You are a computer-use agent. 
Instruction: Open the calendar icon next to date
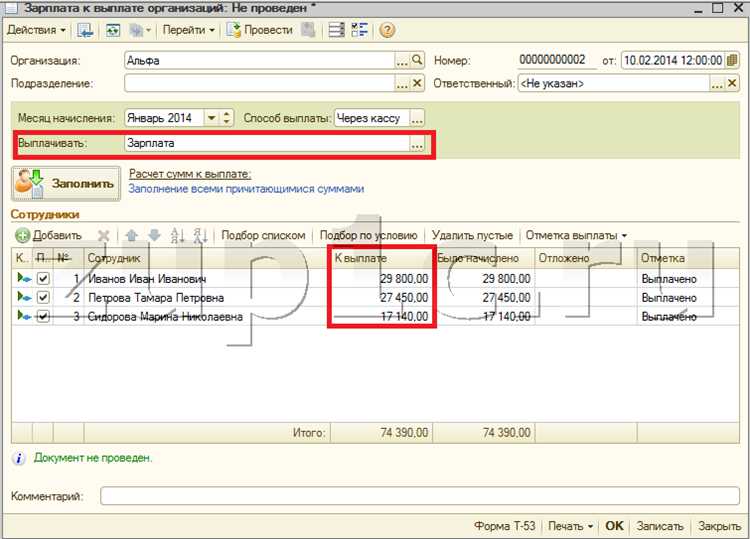732,60
